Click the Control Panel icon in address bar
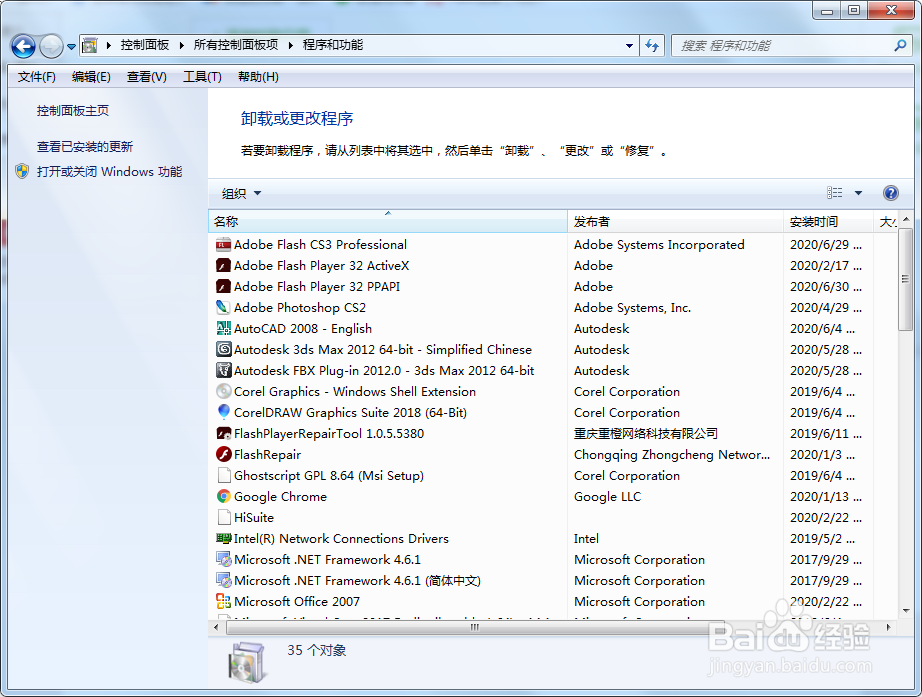 (89, 45)
